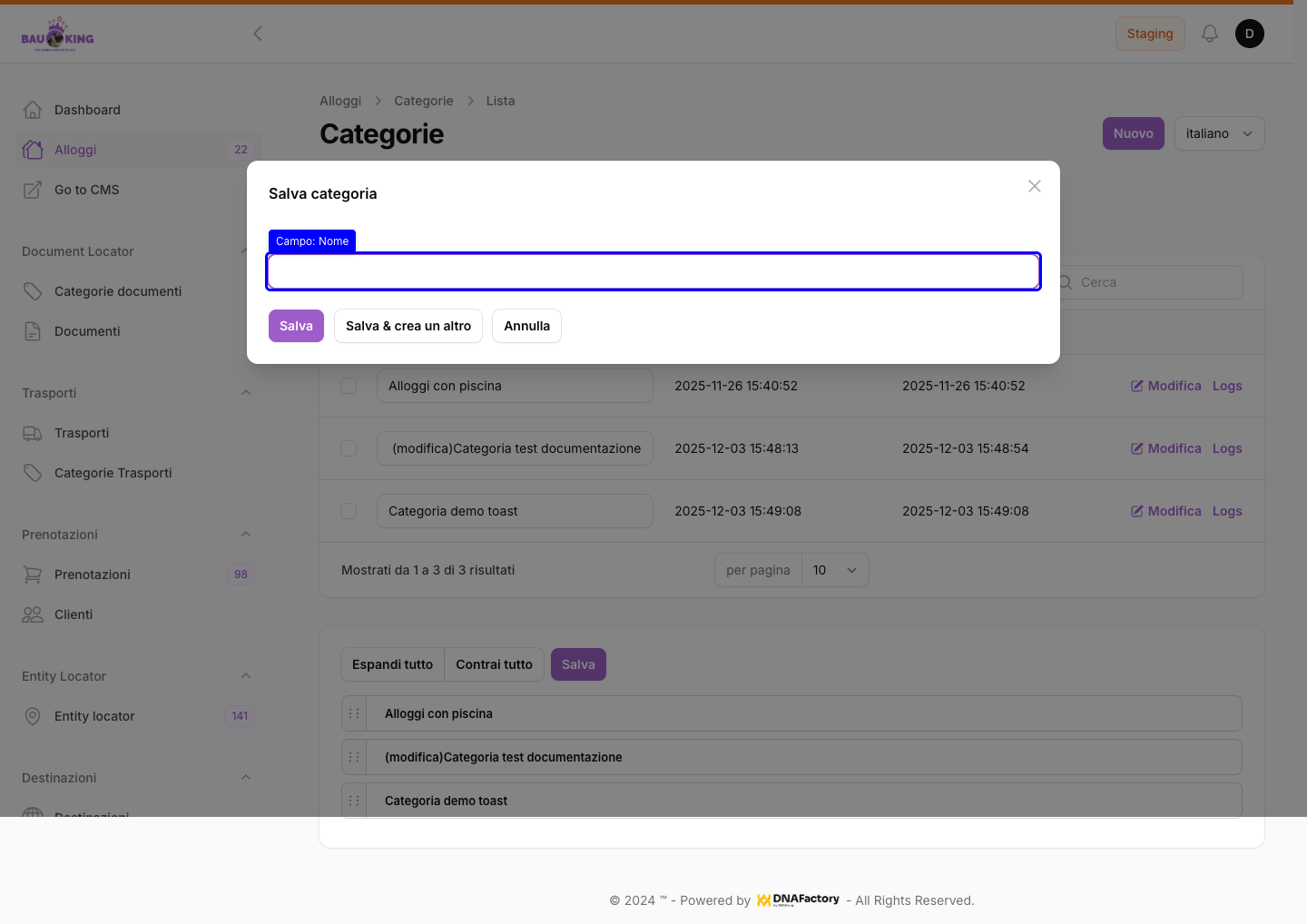1307x924 pixels.
Task: Tick checkbox for (modifica)Categoria test documentazione
Action: (349, 448)
